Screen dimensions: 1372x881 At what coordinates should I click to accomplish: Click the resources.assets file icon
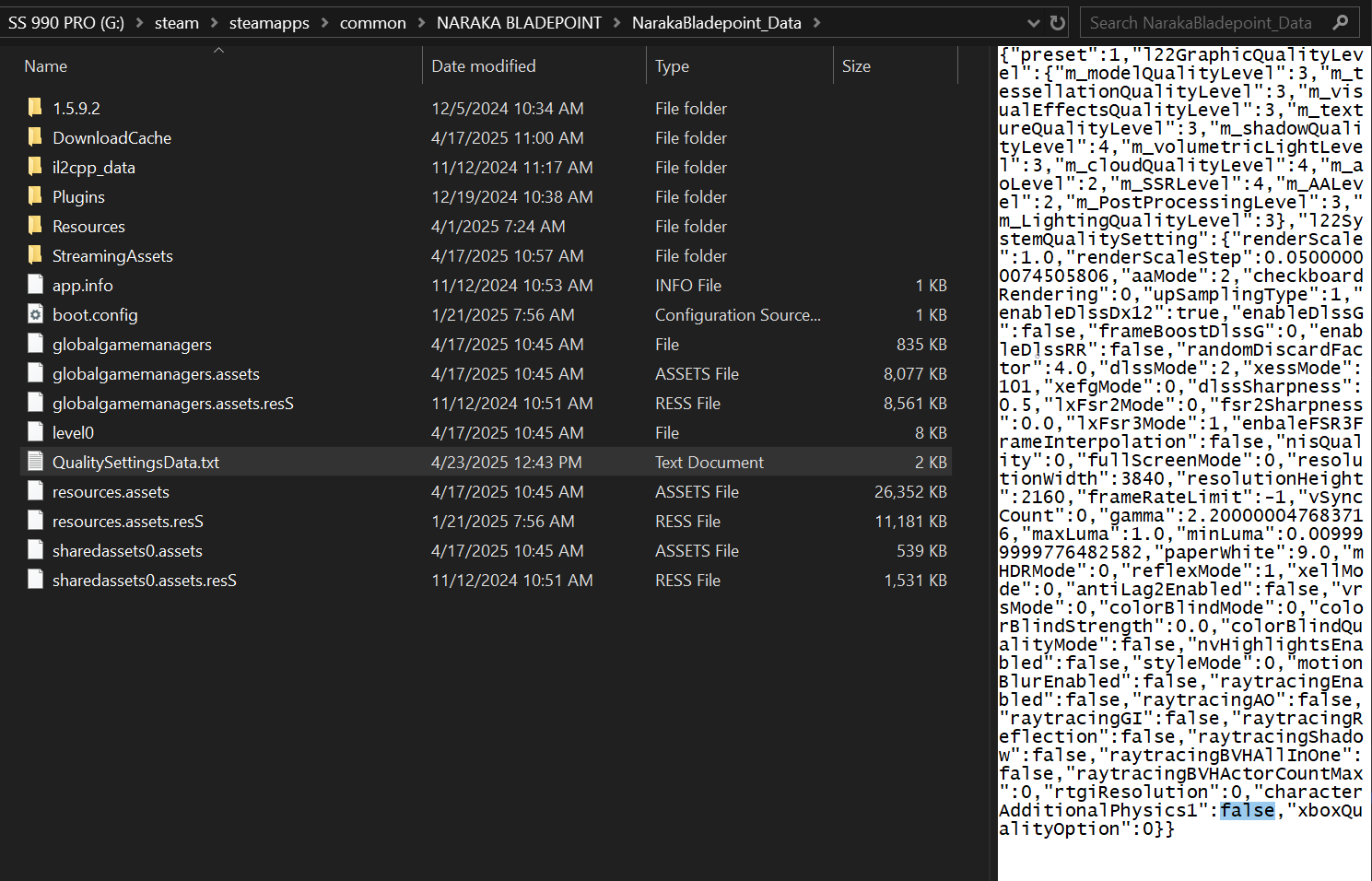pos(35,491)
